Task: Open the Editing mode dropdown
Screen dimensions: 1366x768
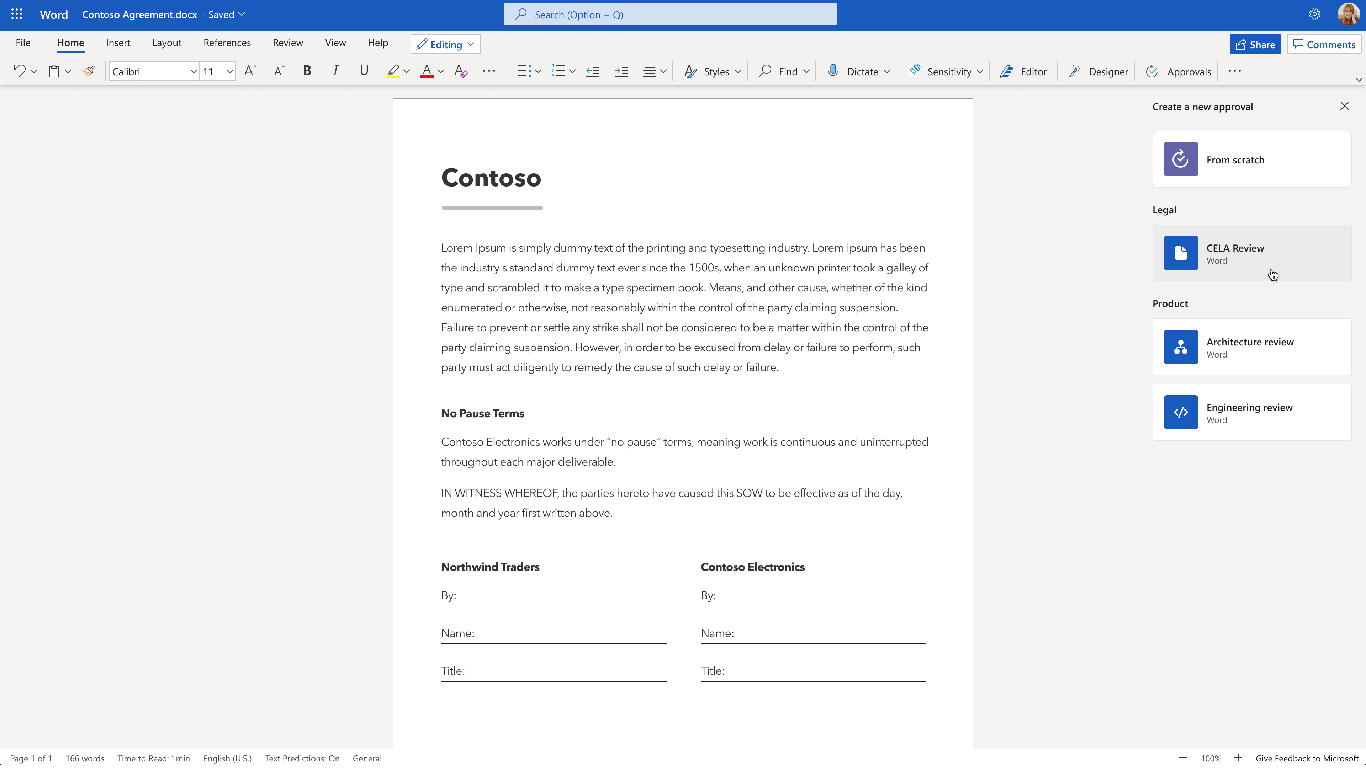Action: click(446, 44)
